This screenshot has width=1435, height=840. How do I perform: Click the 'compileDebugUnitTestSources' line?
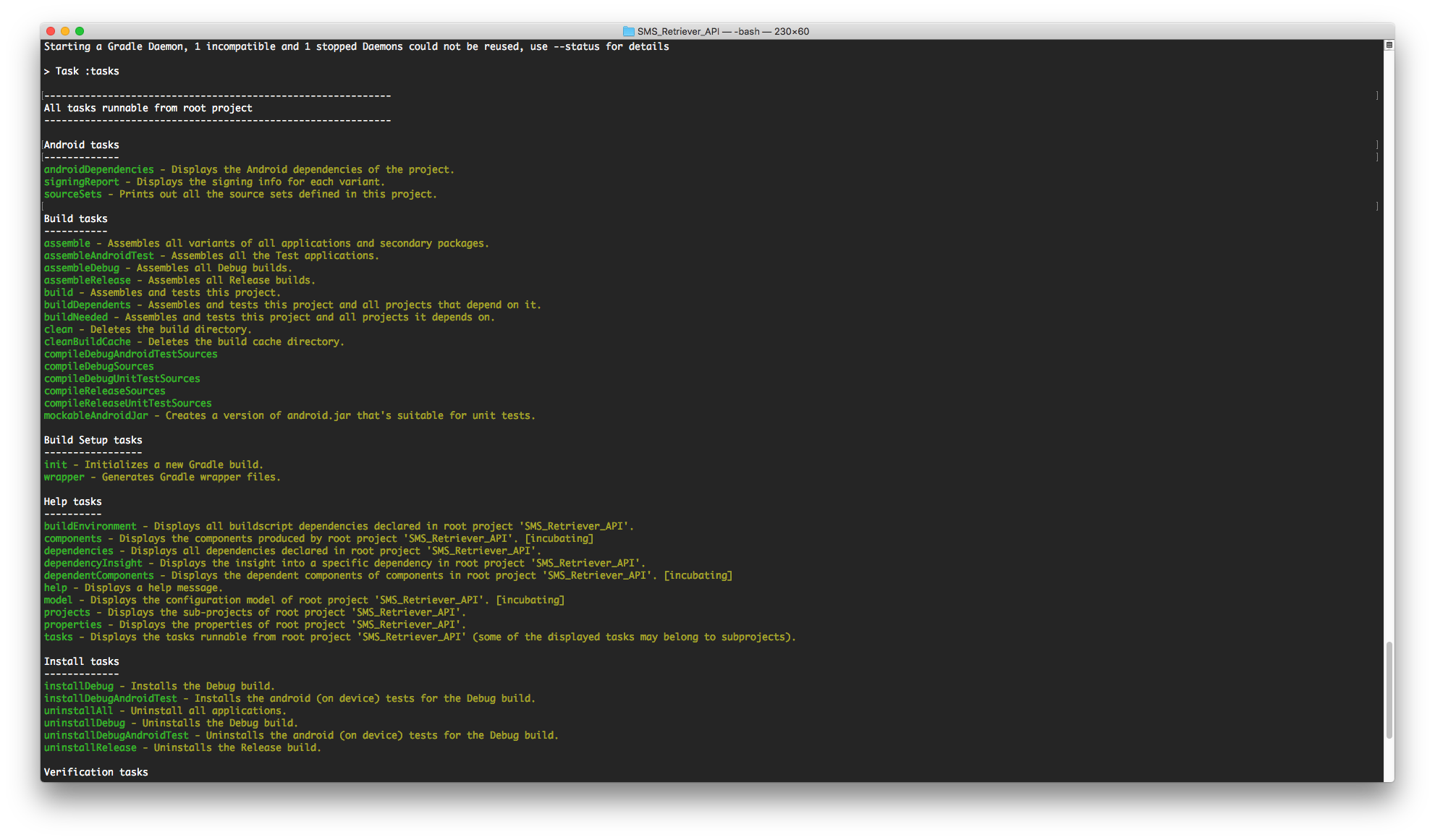coord(122,378)
